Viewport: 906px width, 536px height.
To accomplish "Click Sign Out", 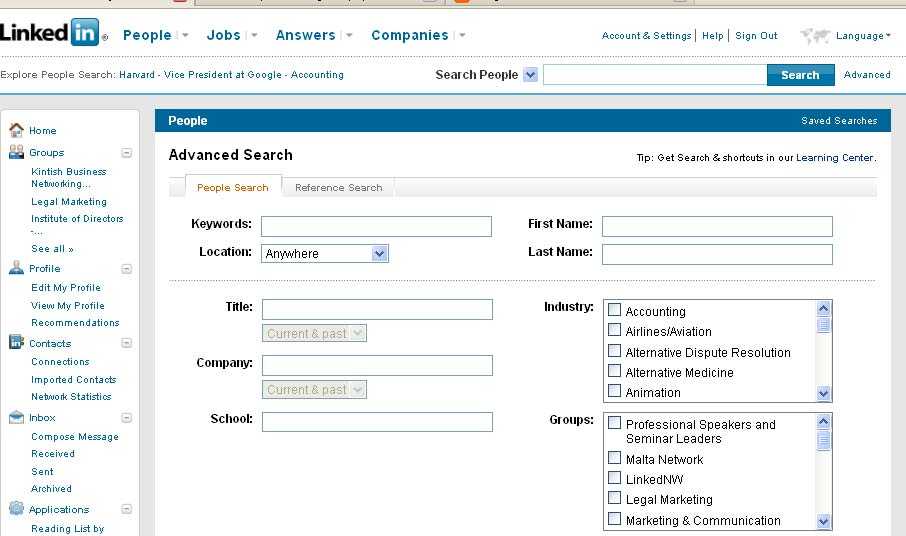I will pos(756,36).
